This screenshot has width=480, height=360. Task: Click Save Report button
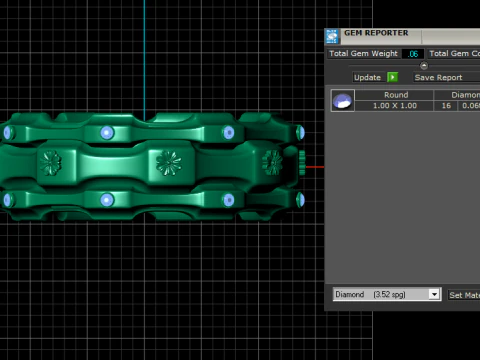click(x=446, y=77)
